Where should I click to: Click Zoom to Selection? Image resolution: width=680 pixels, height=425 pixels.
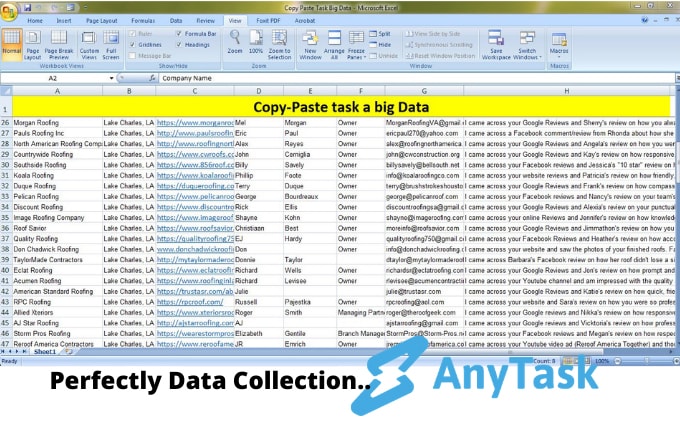(x=280, y=45)
